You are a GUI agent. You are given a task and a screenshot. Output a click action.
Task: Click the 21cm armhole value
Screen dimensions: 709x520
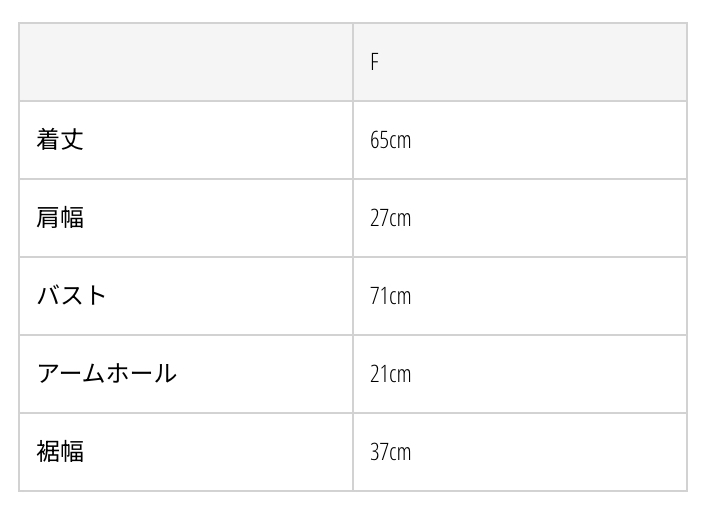[x=390, y=374]
